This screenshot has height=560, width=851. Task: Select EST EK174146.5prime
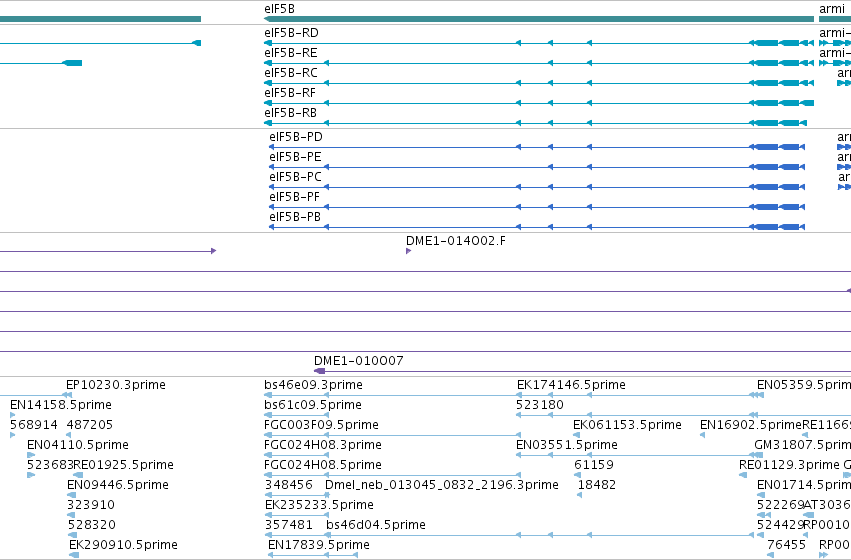(x=571, y=385)
